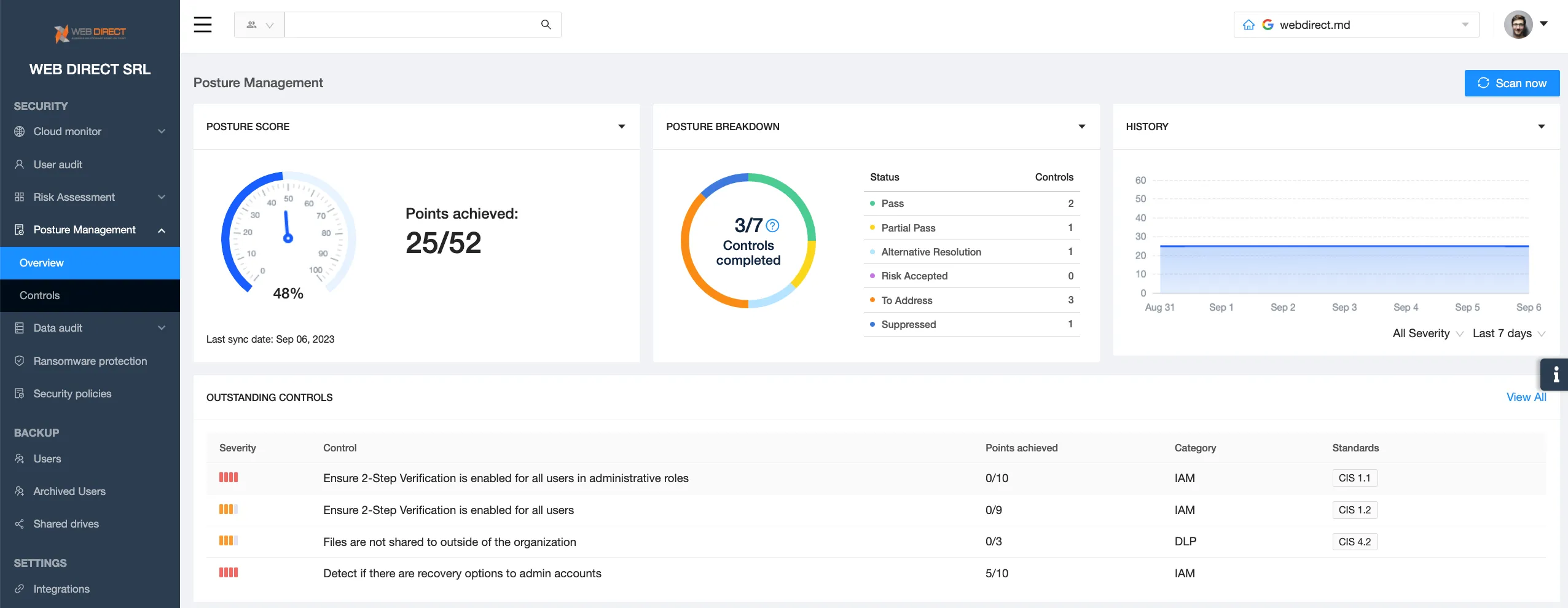Open Security policies from the sidebar
Viewport: 1568px width, 608px height.
click(72, 393)
